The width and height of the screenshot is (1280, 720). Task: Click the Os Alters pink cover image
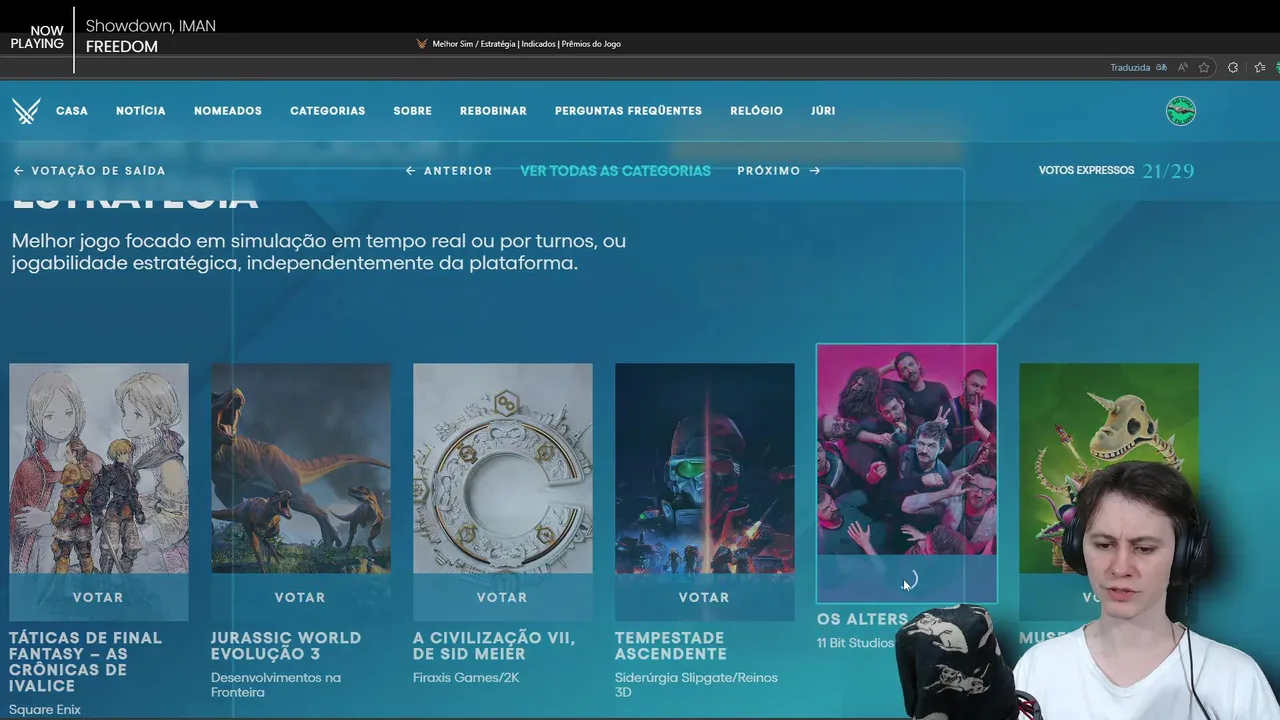point(907,450)
